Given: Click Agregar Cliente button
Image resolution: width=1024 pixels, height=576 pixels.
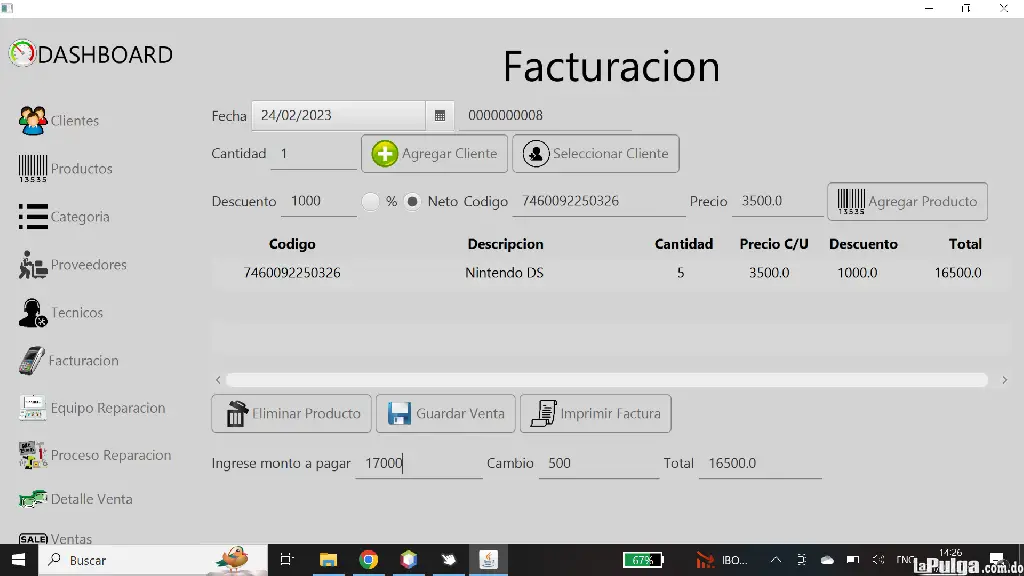Looking at the screenshot, I should [x=434, y=153].
